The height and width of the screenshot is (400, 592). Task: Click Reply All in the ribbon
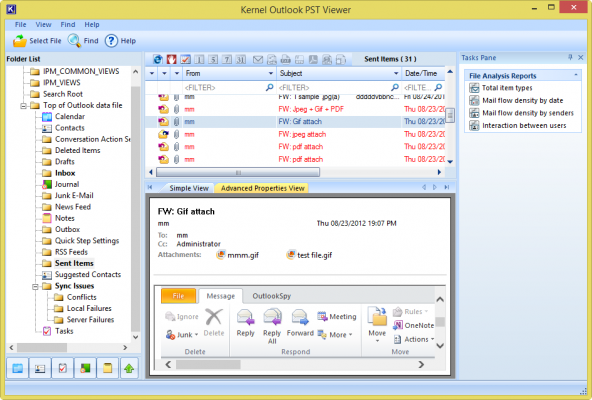272,326
